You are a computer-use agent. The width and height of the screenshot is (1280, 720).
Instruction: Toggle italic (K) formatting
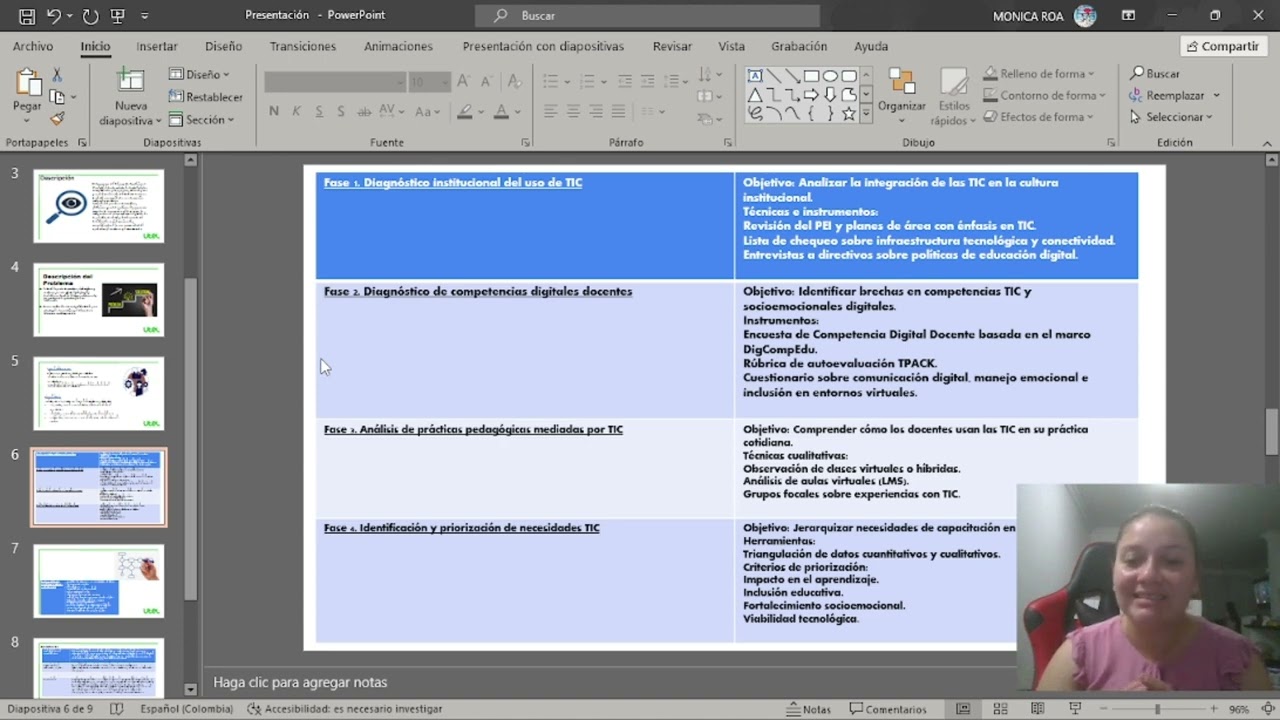(x=296, y=111)
